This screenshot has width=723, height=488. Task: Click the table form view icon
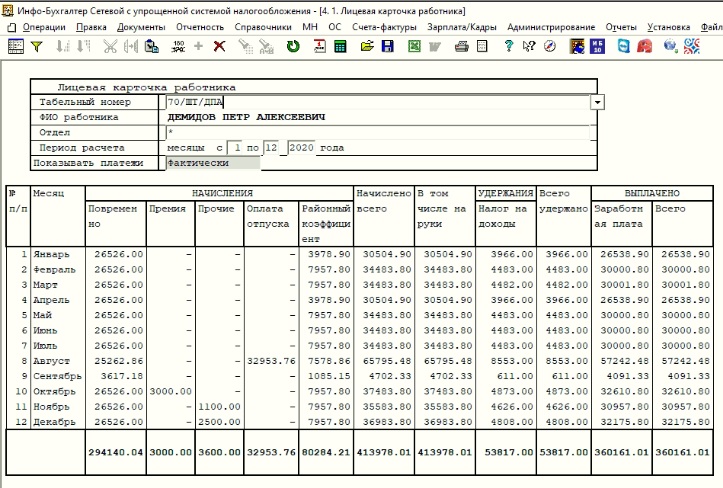click(x=16, y=46)
